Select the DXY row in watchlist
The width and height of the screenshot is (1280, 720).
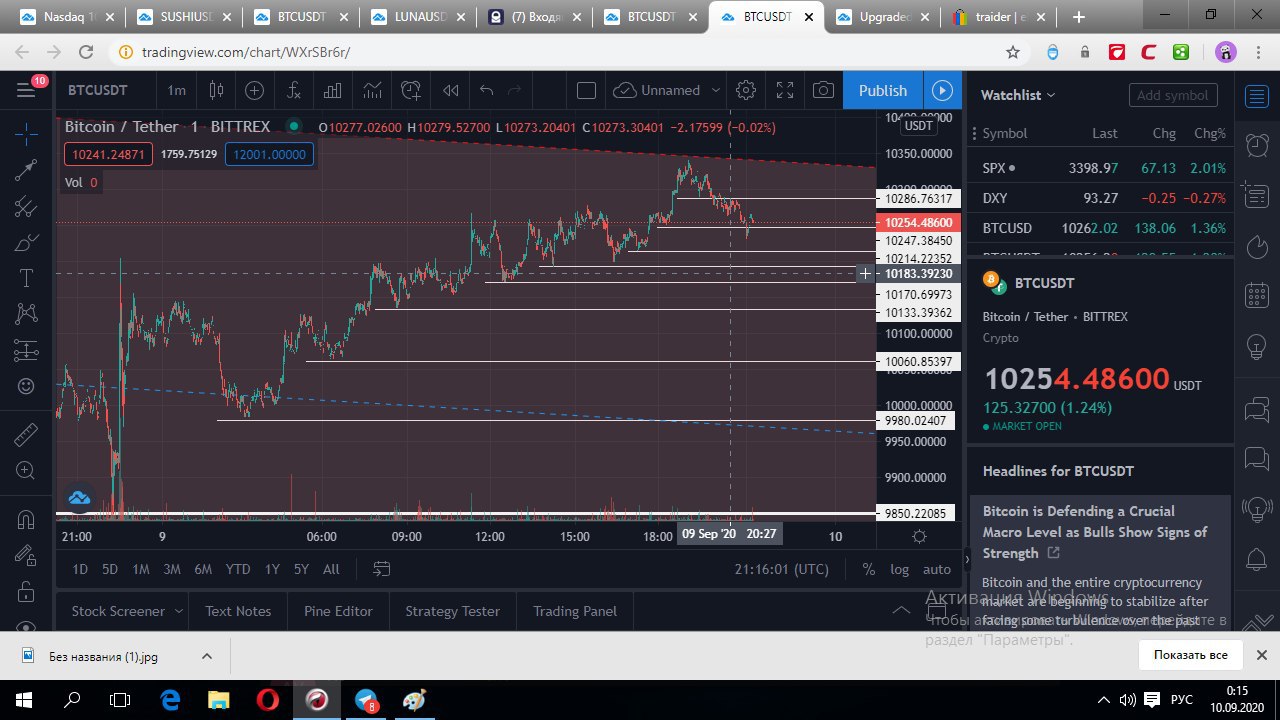pyautogui.click(x=1100, y=198)
